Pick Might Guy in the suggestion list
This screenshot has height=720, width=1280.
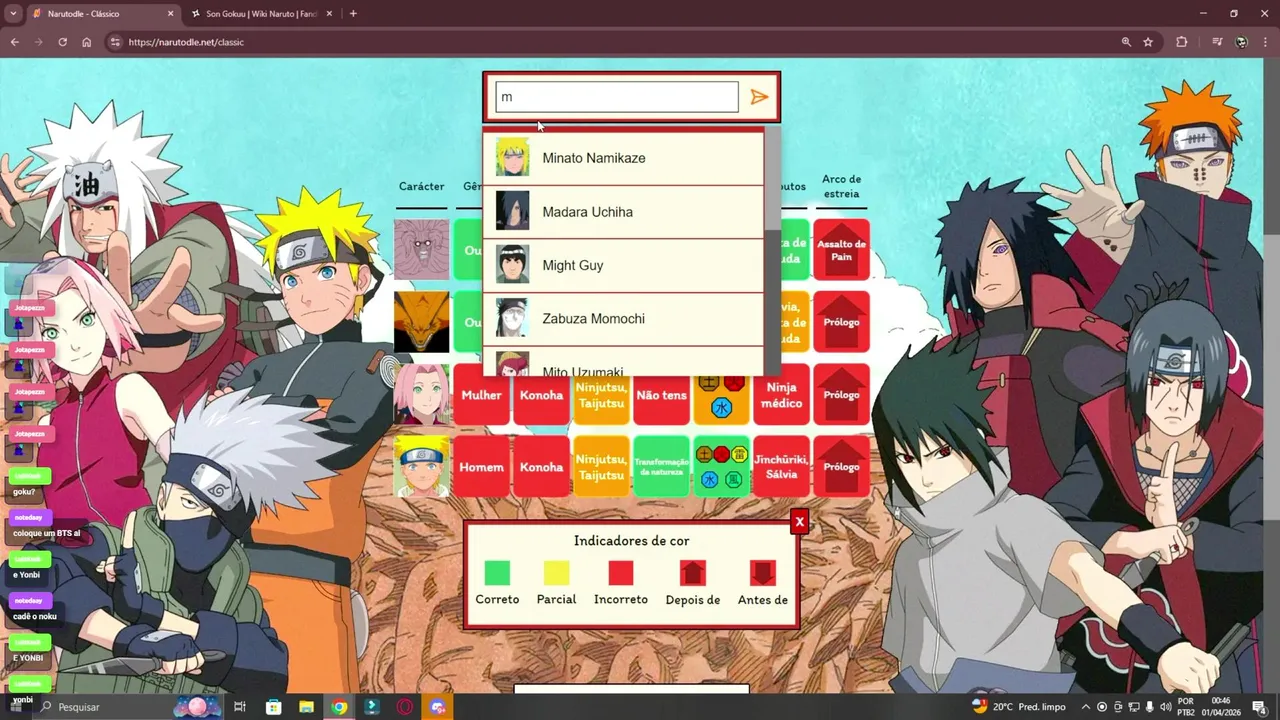click(623, 265)
